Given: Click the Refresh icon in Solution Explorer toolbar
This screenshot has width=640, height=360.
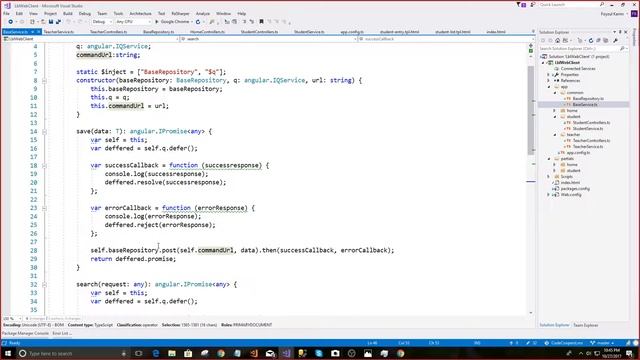Looking at the screenshot, I should coord(590,40).
